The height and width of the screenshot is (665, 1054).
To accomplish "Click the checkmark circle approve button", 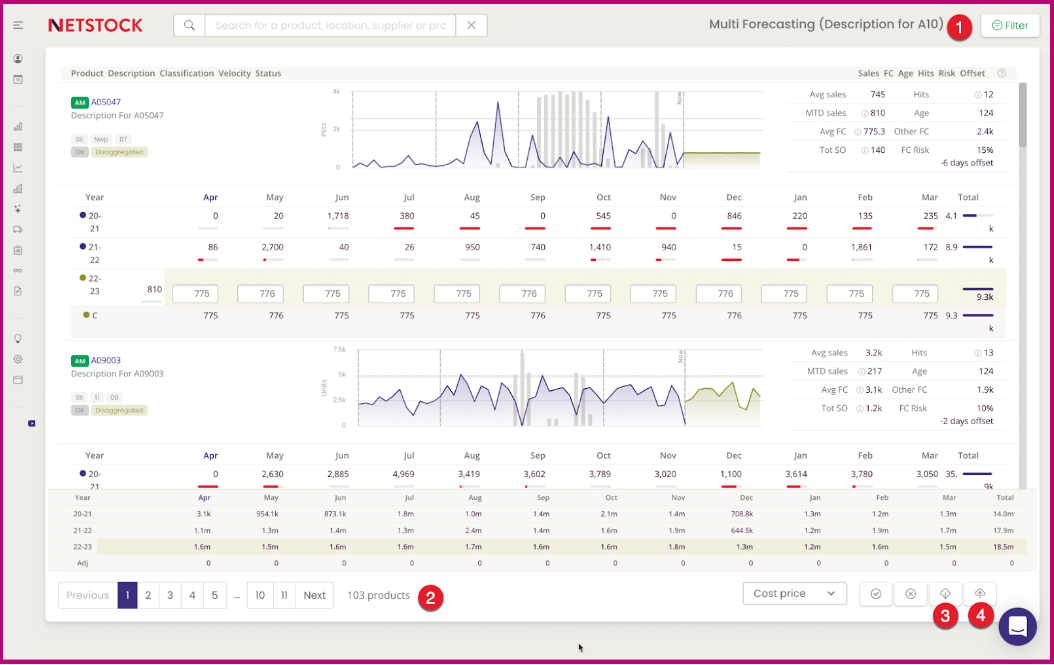I will [x=875, y=594].
